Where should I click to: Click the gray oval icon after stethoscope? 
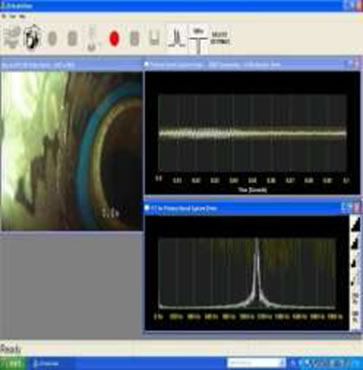[x=52, y=39]
